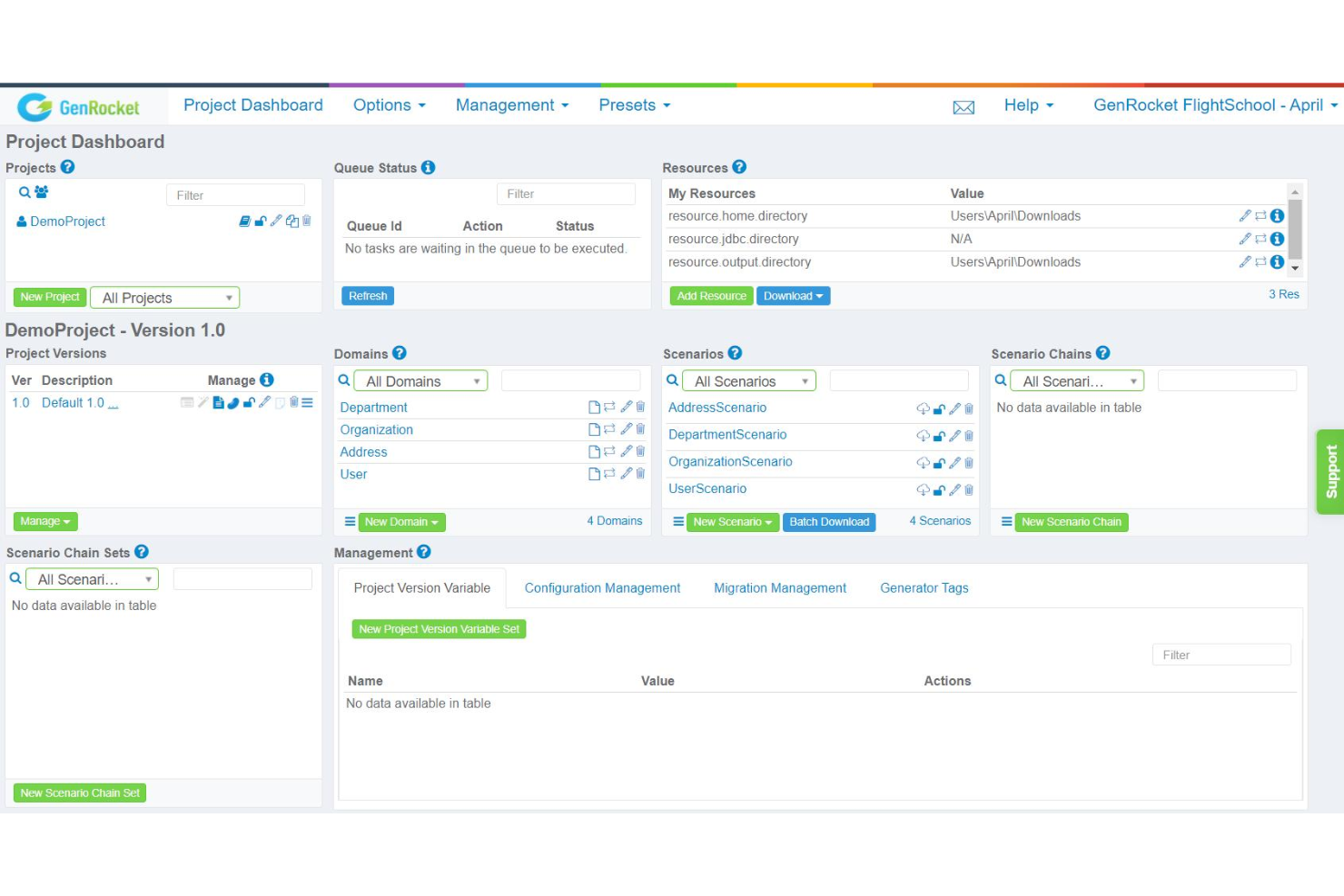This screenshot has height=896, width=1344.
Task: Edit resource.home.directory with the pencil icon
Action: click(x=1245, y=215)
